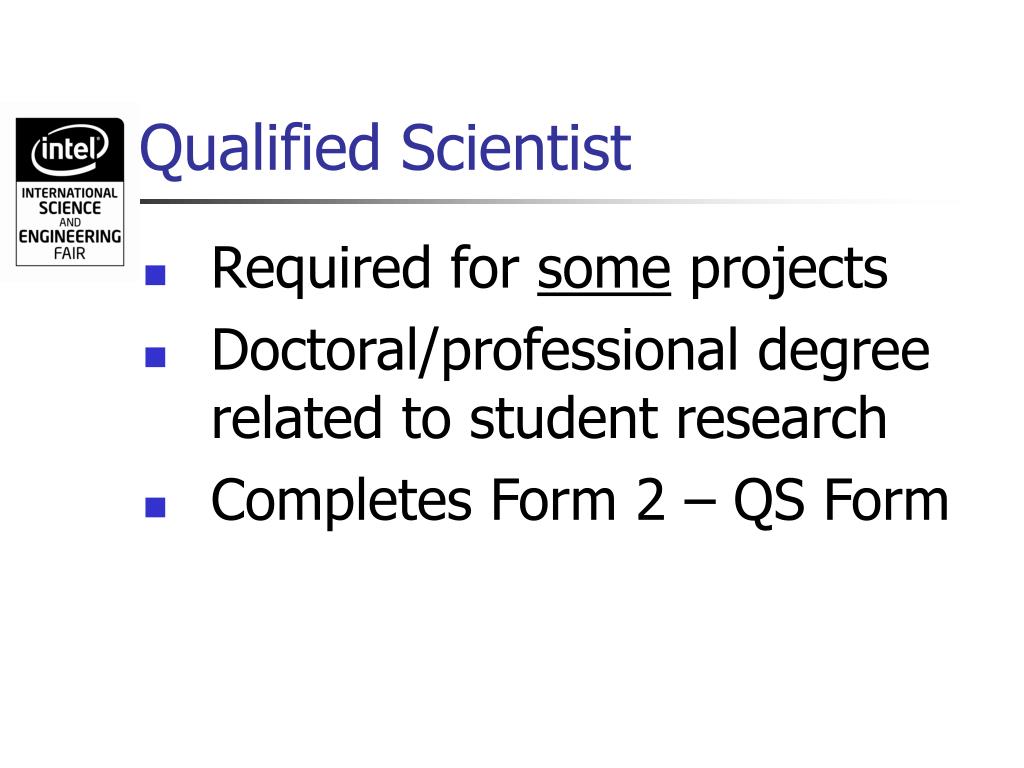Image resolution: width=1024 pixels, height=768 pixels.
Task: Click the gray divider line under the title
Action: pos(549,201)
